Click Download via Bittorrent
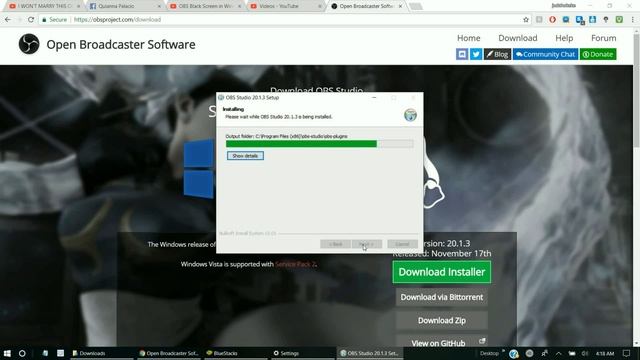This screenshot has height=360, width=640. click(442, 297)
